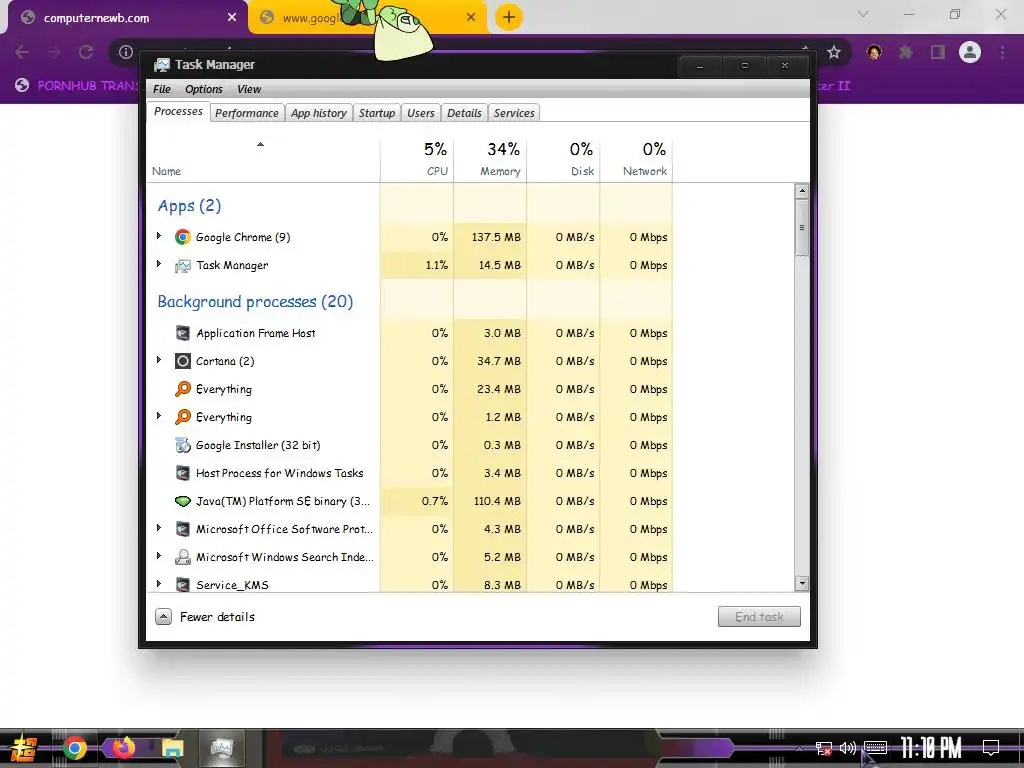Click the Java(TM) Platform SE binary icon
Screen dimensions: 1024x768
[183, 501]
